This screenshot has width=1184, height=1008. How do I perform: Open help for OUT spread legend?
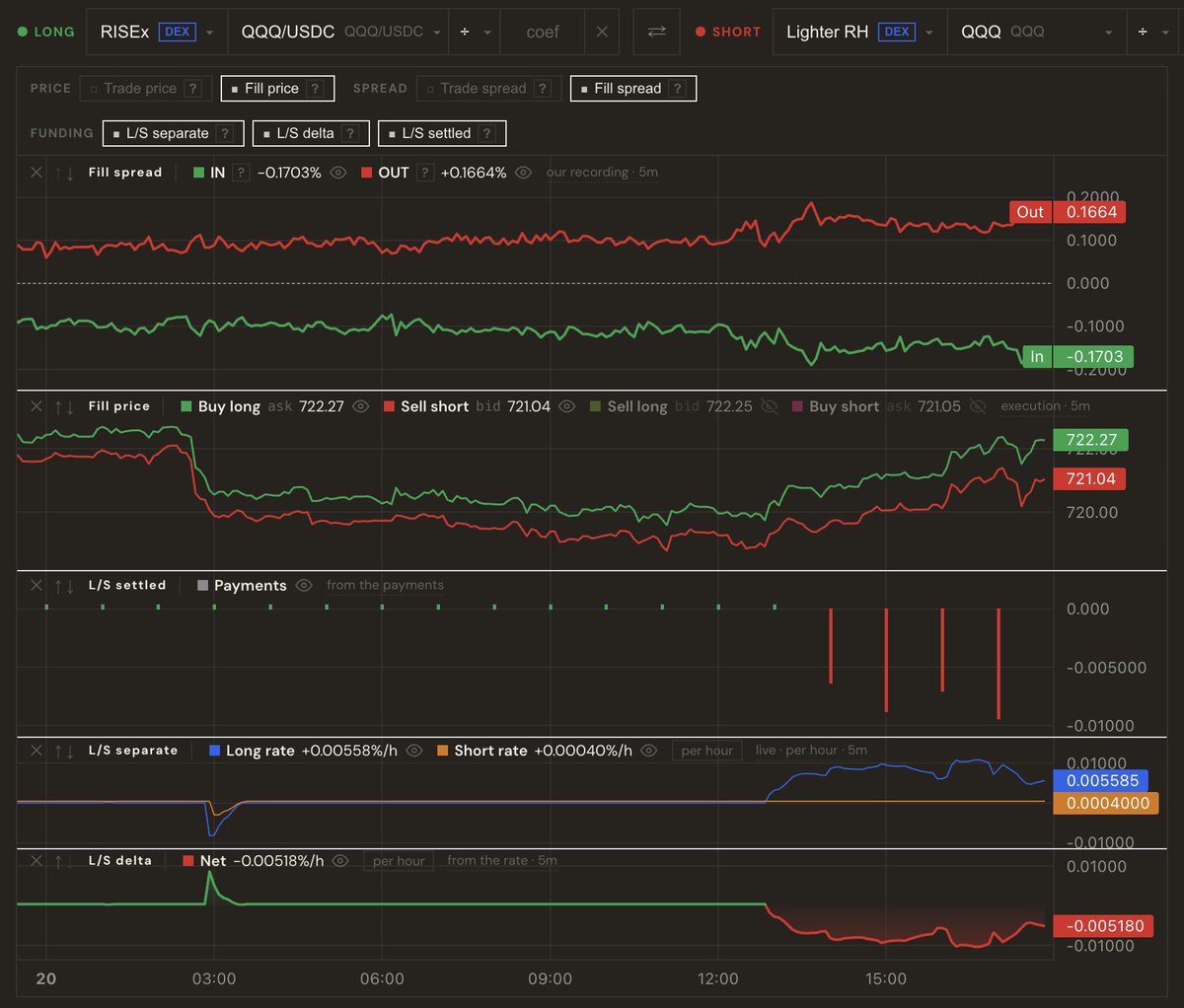pos(424,173)
